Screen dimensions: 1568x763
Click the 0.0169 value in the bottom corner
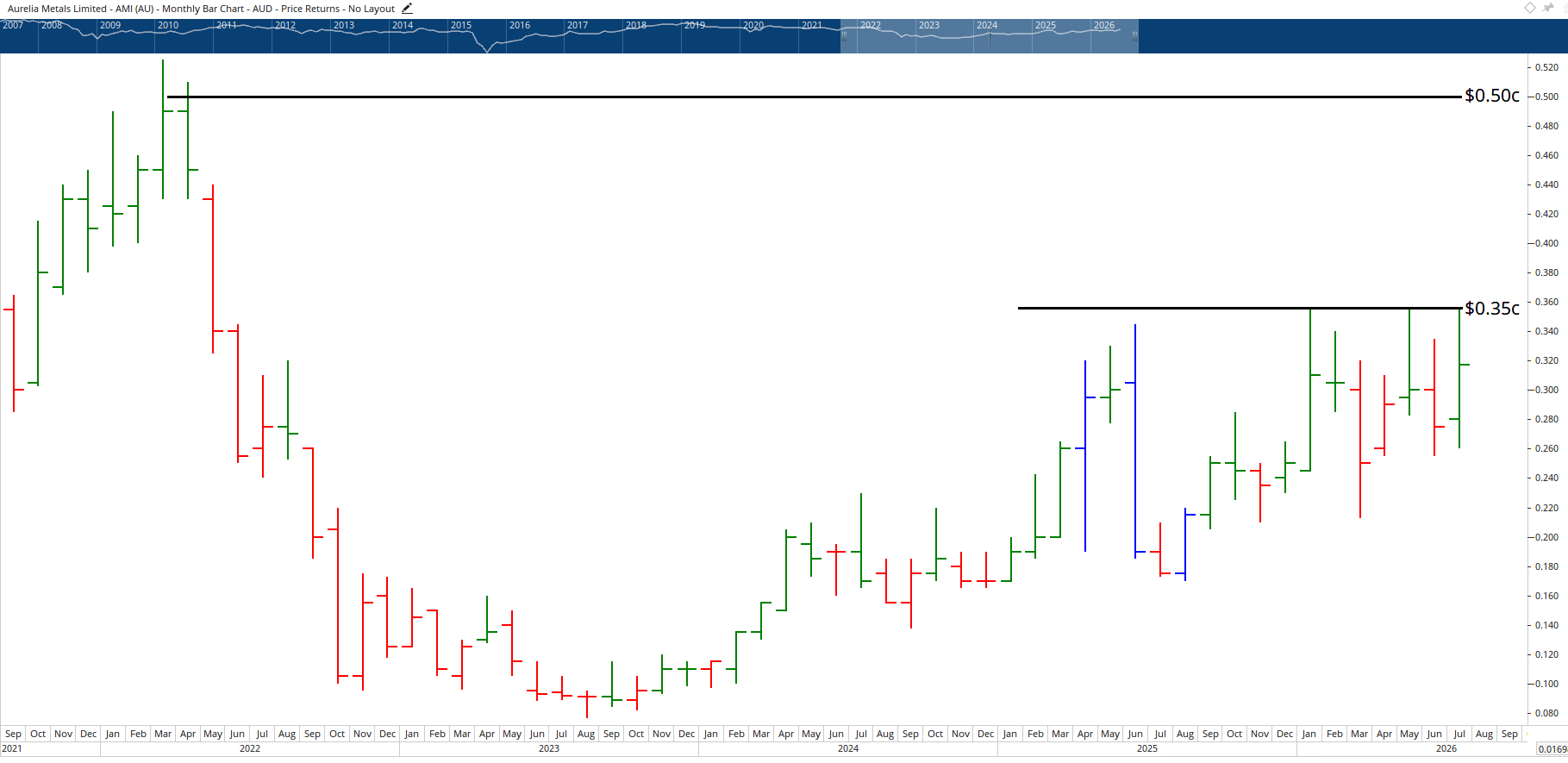1552,749
